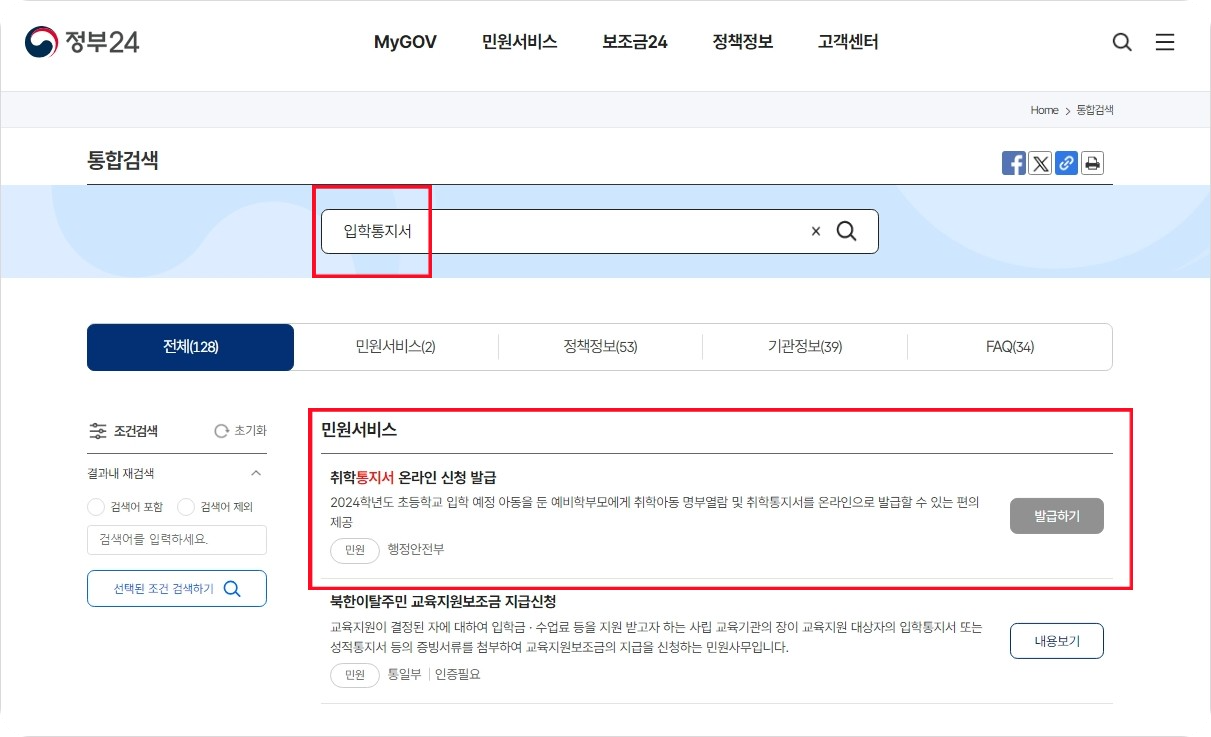Print the page using printer icon

click(1091, 162)
